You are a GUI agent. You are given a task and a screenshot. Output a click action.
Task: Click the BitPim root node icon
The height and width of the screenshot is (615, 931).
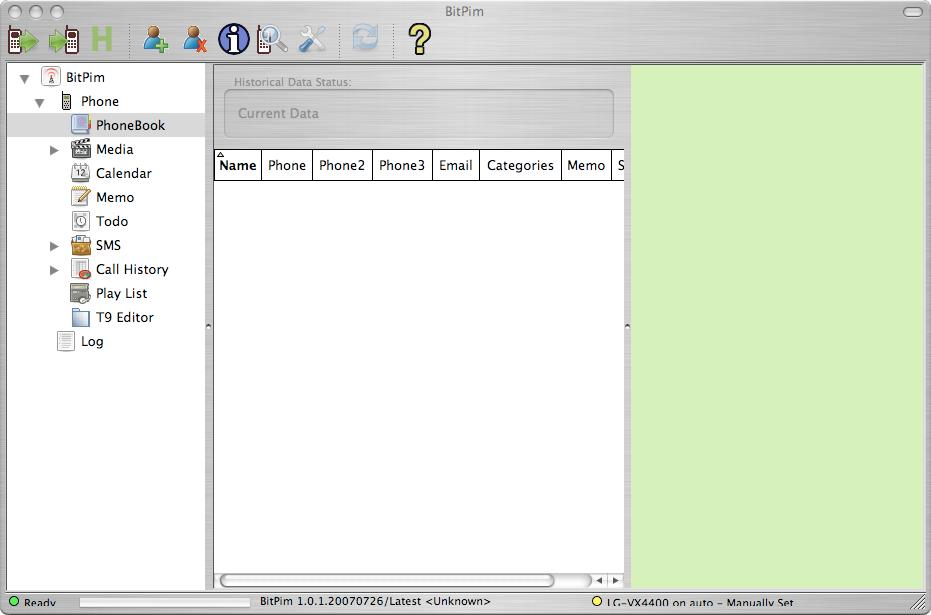pos(51,77)
